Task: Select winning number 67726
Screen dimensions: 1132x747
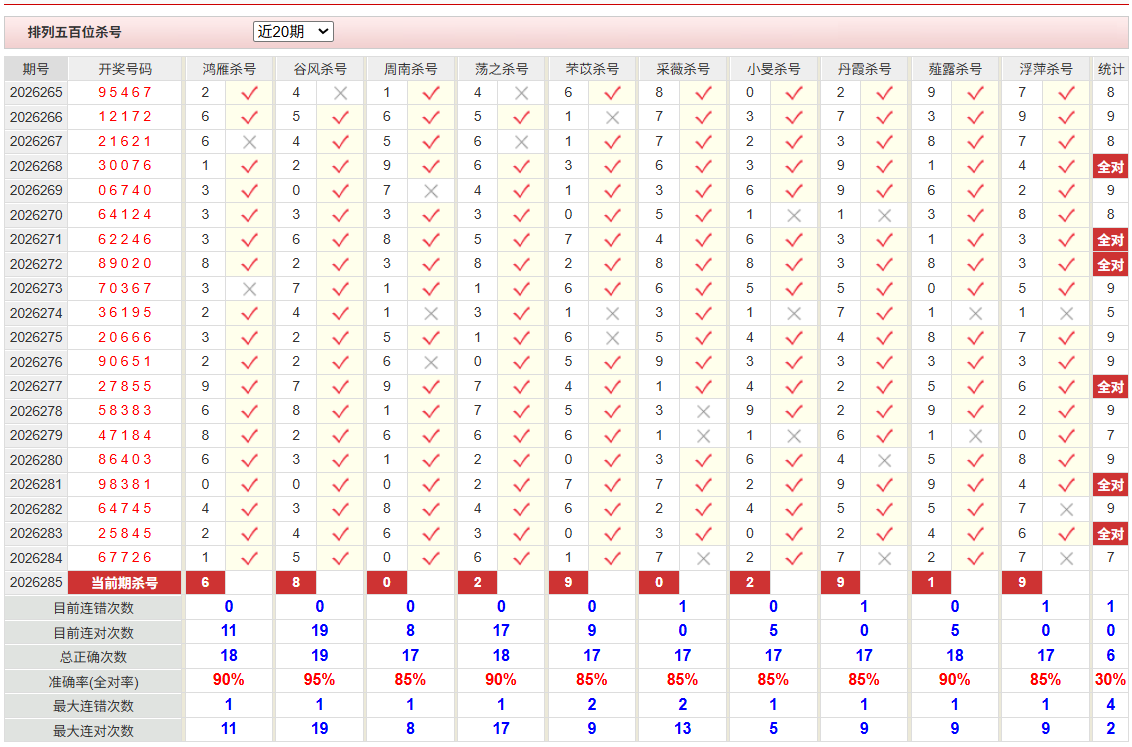Action: [x=125, y=558]
